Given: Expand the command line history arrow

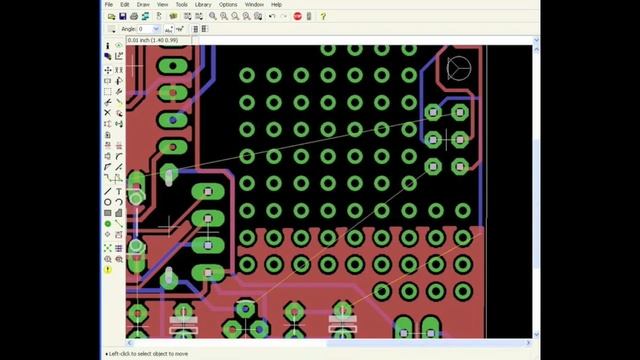Looking at the screenshot, I should coord(536,40).
